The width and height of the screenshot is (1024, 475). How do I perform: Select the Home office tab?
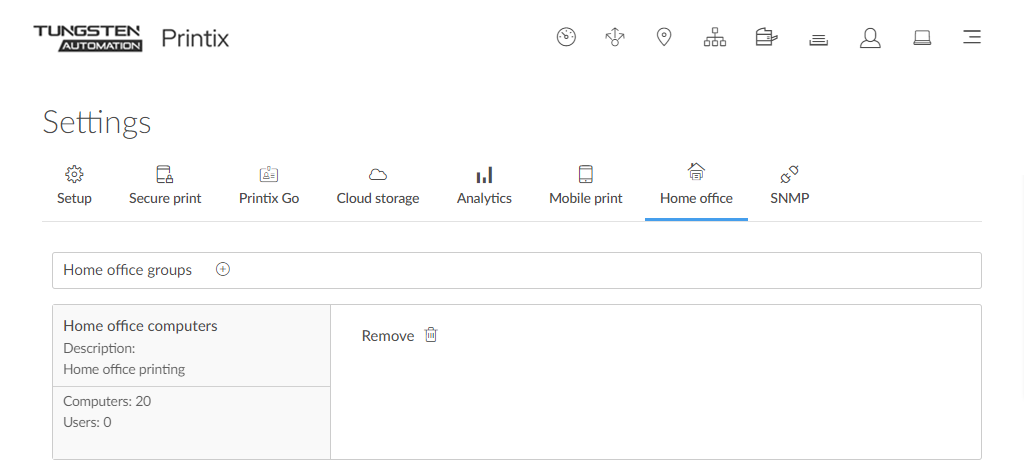point(696,186)
